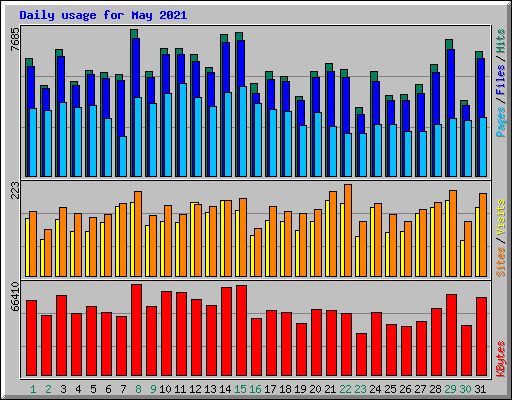Click day label 29 on the axis

[x=450, y=389]
